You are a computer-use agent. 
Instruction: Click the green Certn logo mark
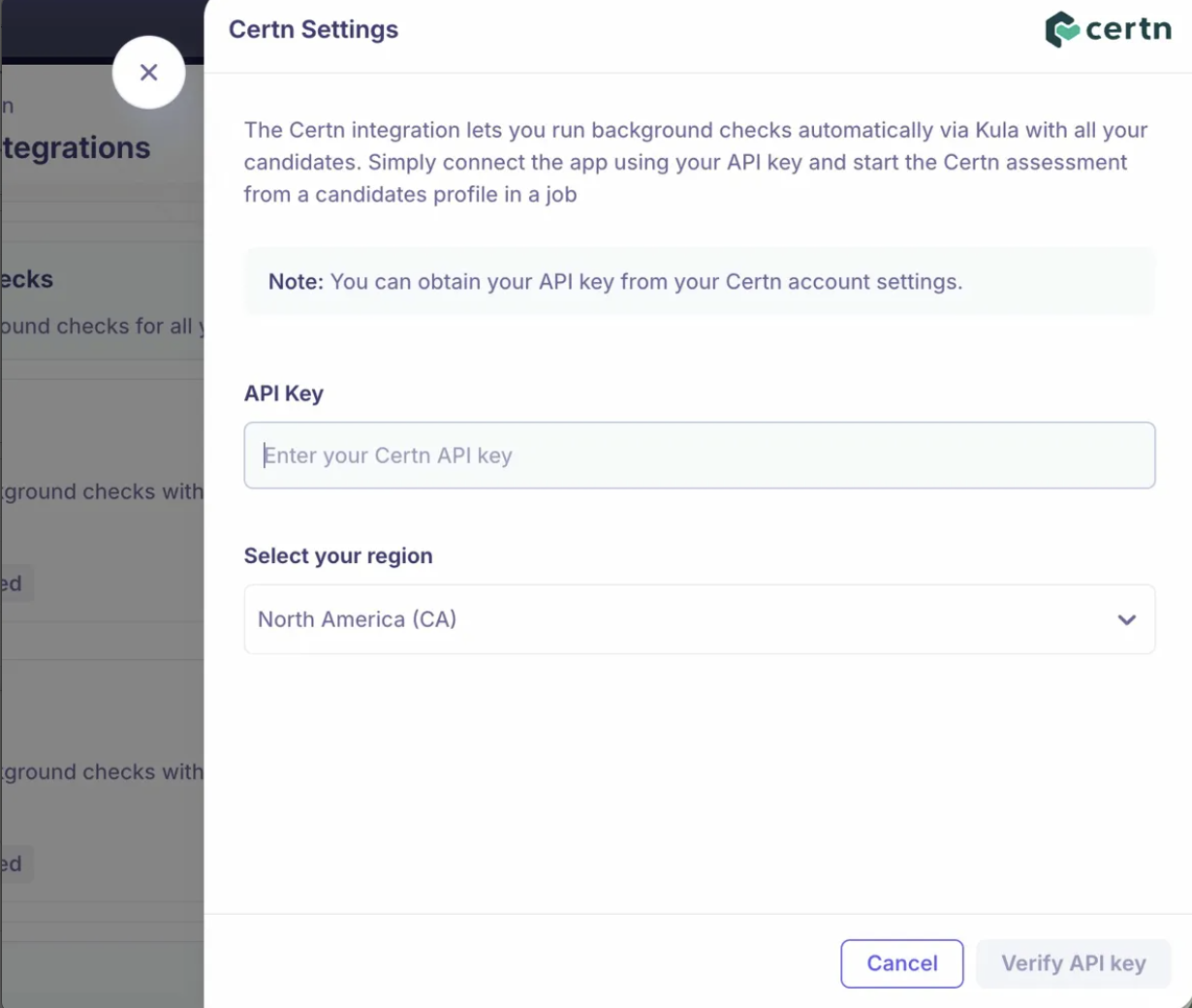(x=1061, y=29)
